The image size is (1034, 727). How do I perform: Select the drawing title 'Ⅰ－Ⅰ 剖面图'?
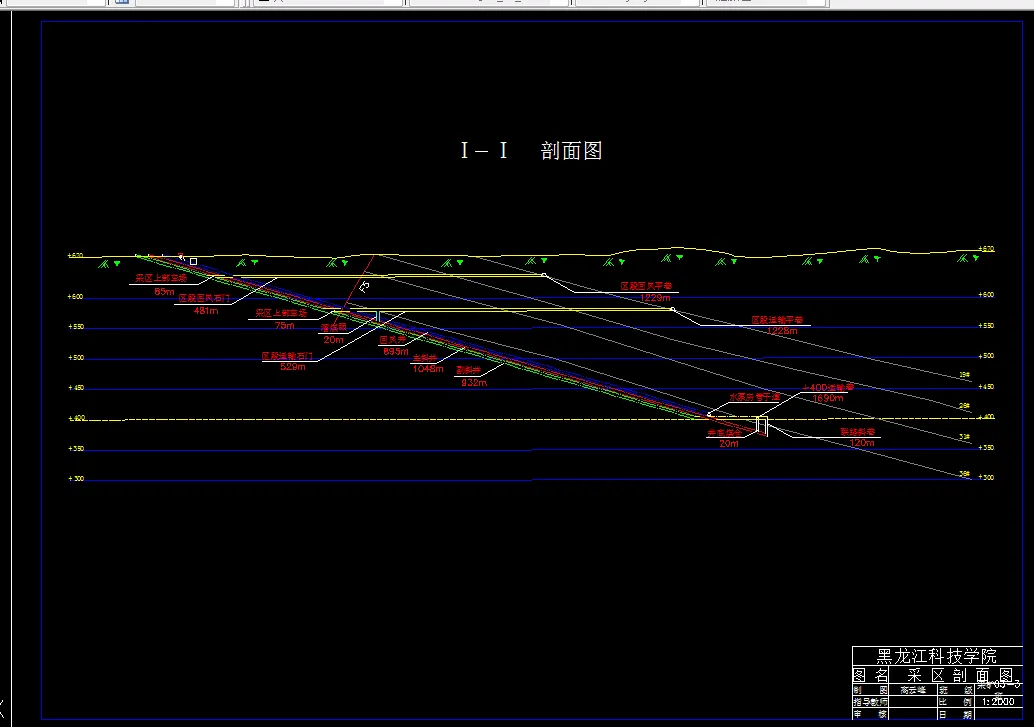(x=532, y=150)
